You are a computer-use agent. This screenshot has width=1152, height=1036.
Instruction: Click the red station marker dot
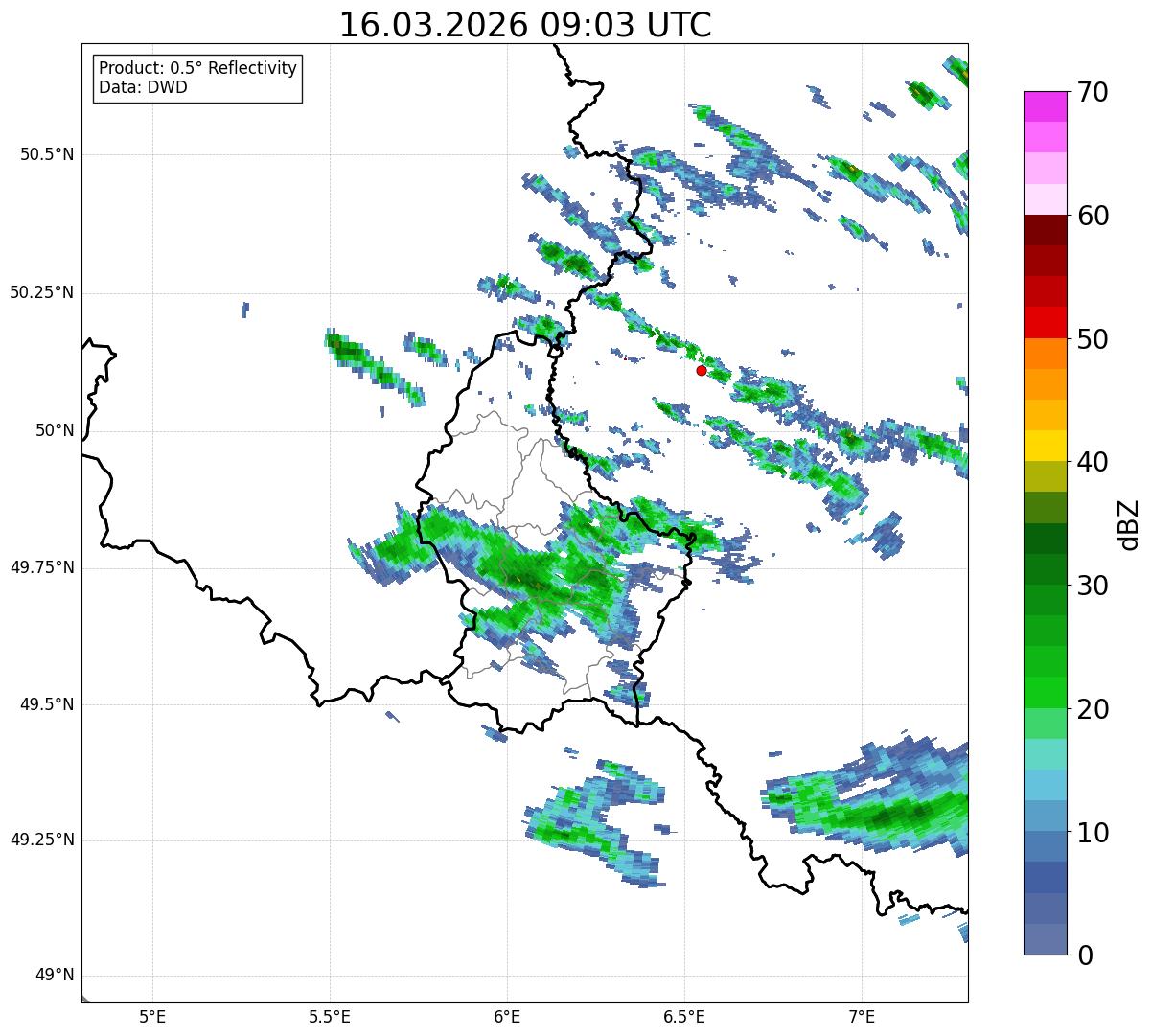point(702,370)
